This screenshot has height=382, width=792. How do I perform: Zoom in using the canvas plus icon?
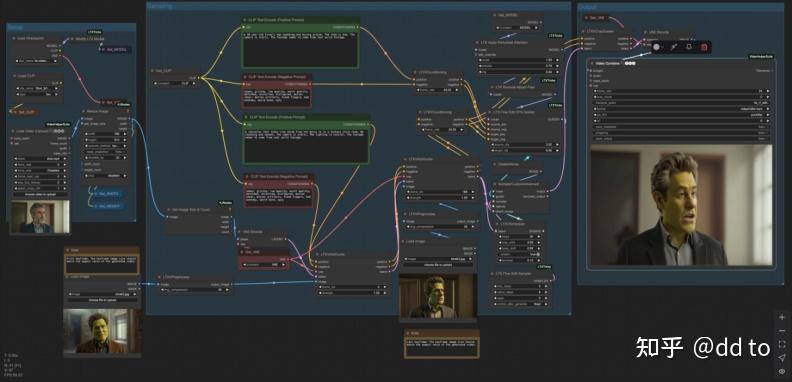click(x=782, y=317)
